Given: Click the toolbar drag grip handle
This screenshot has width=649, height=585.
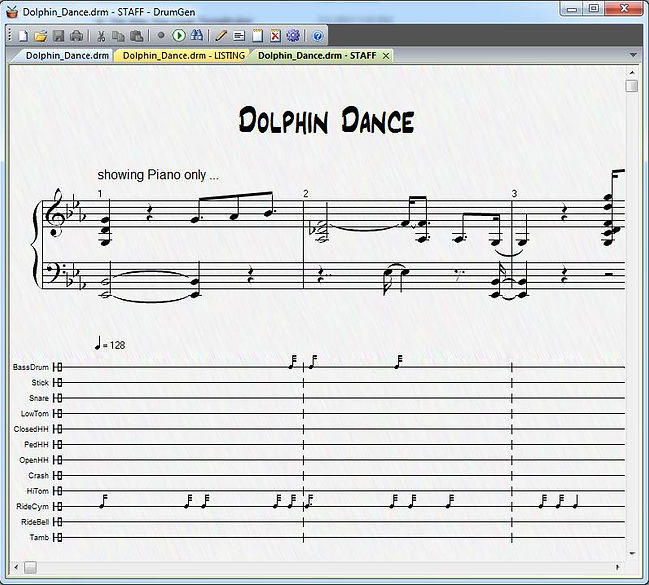Looking at the screenshot, I should (10, 36).
